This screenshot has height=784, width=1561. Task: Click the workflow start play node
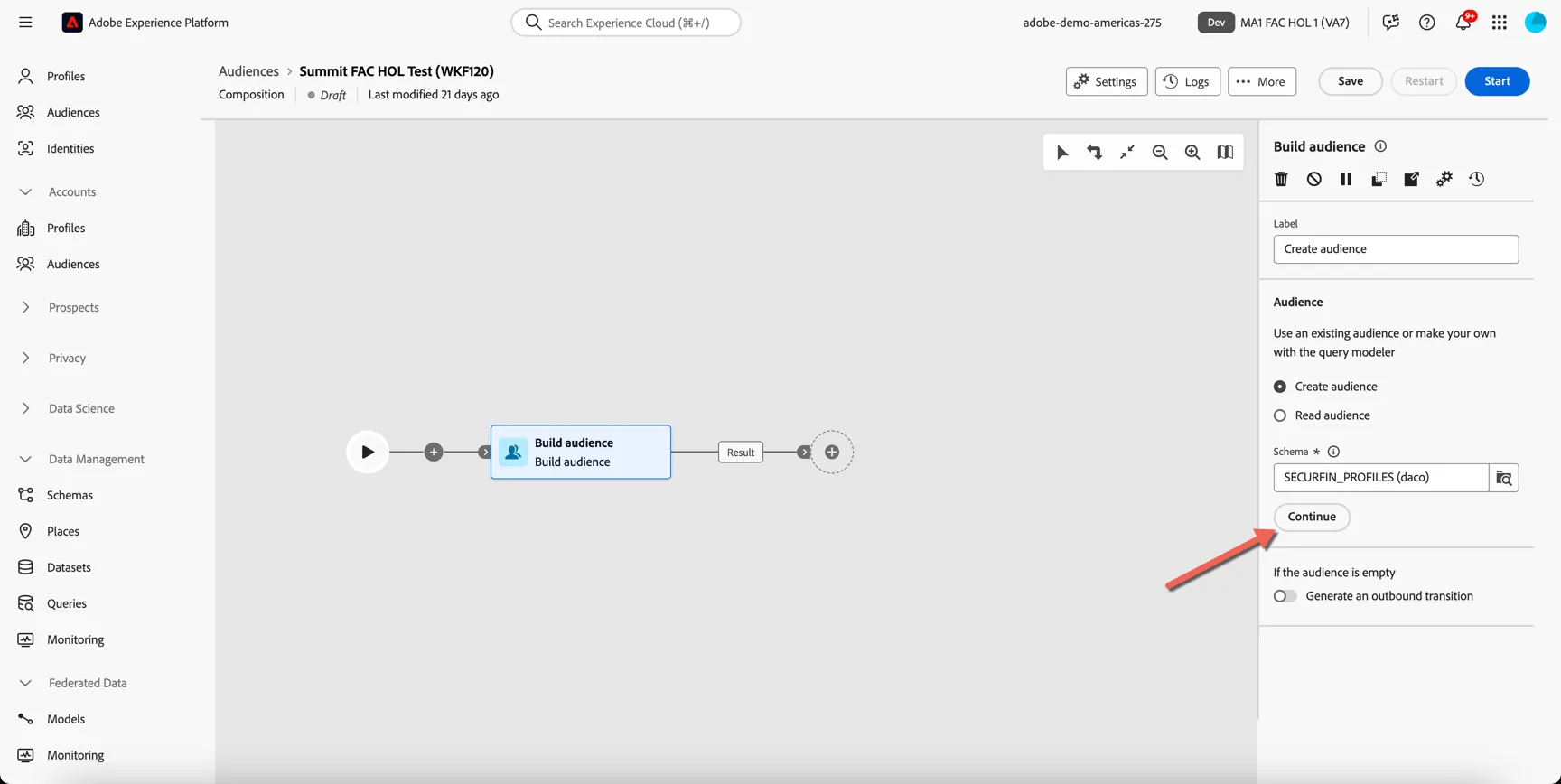[368, 452]
